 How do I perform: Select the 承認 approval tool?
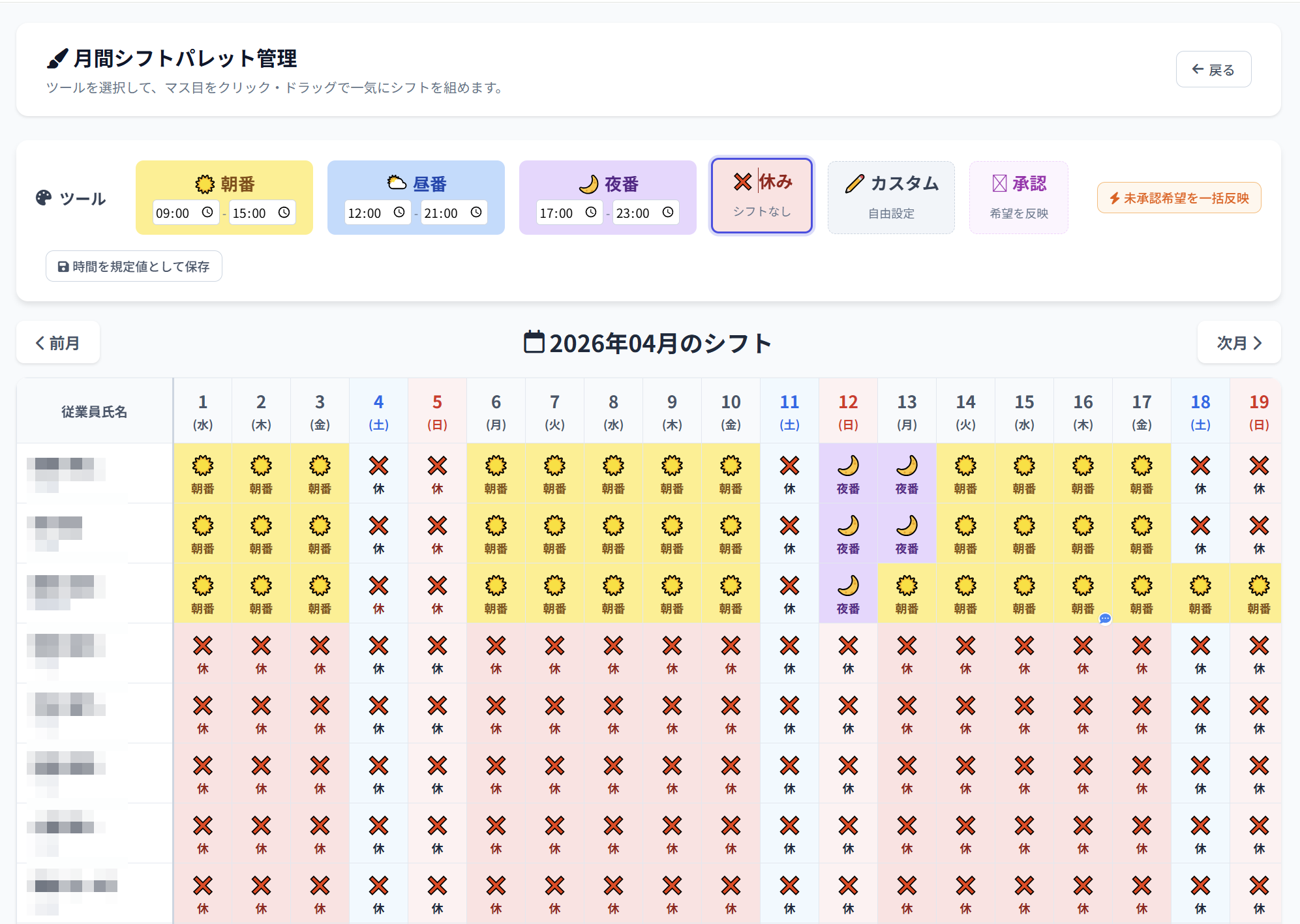(x=1018, y=197)
